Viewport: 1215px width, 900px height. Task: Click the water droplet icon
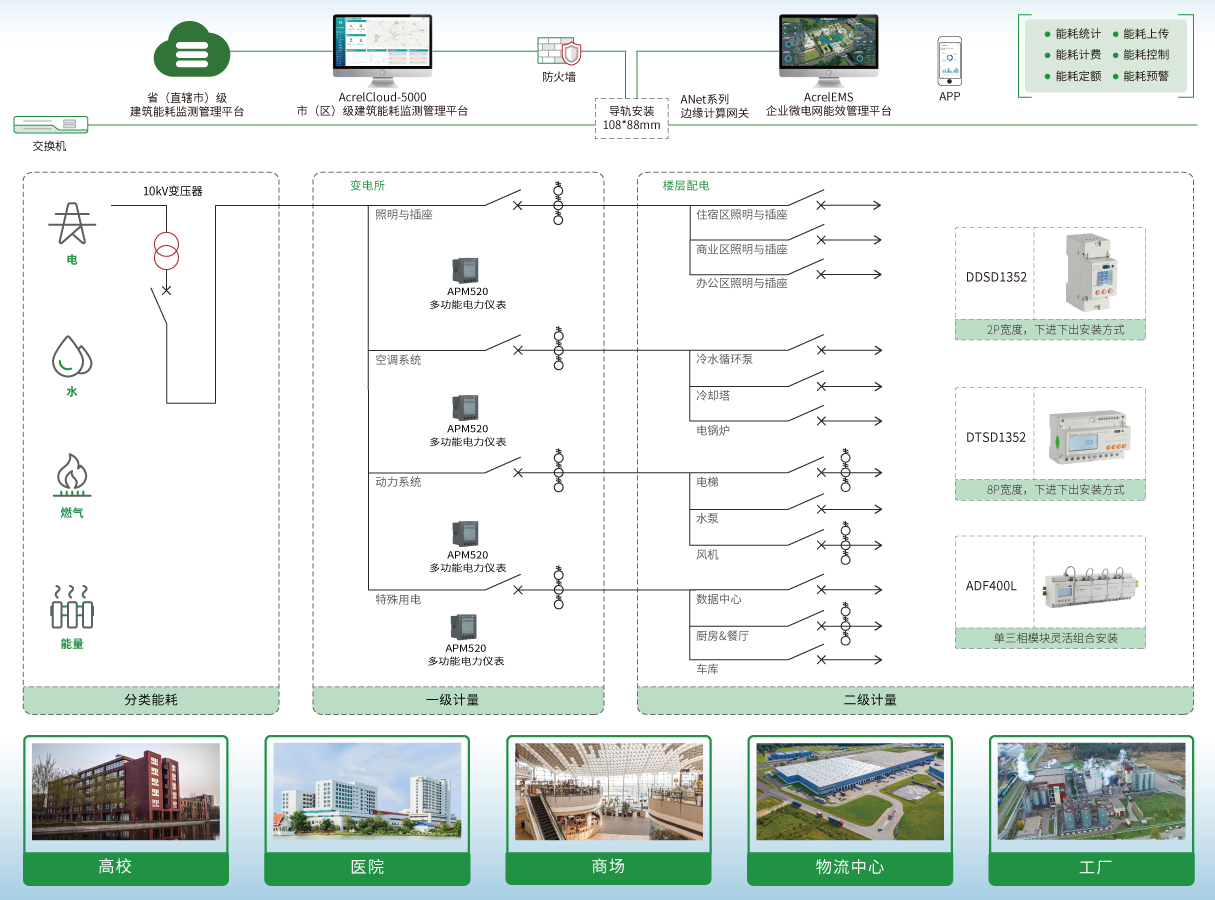coord(71,356)
